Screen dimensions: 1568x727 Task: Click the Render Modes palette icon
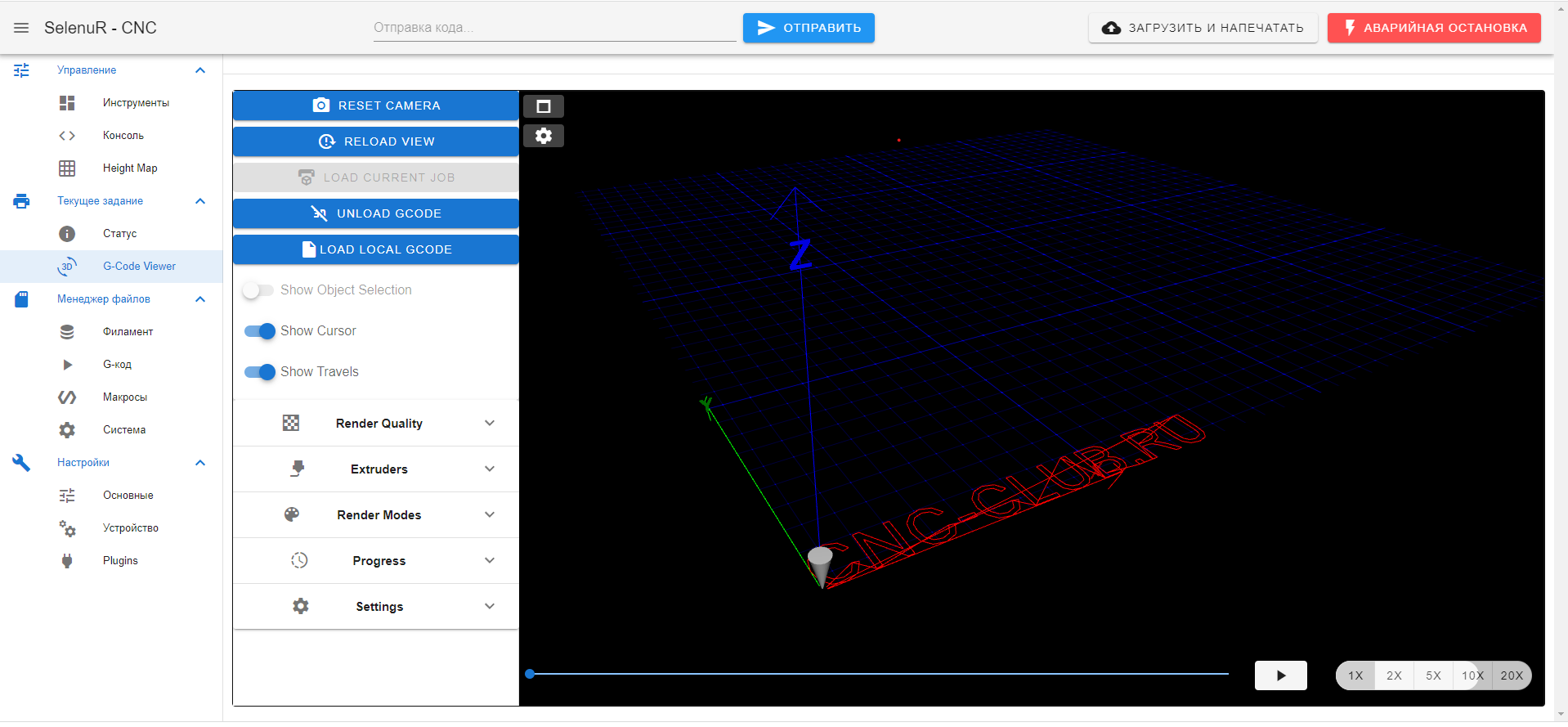(292, 514)
